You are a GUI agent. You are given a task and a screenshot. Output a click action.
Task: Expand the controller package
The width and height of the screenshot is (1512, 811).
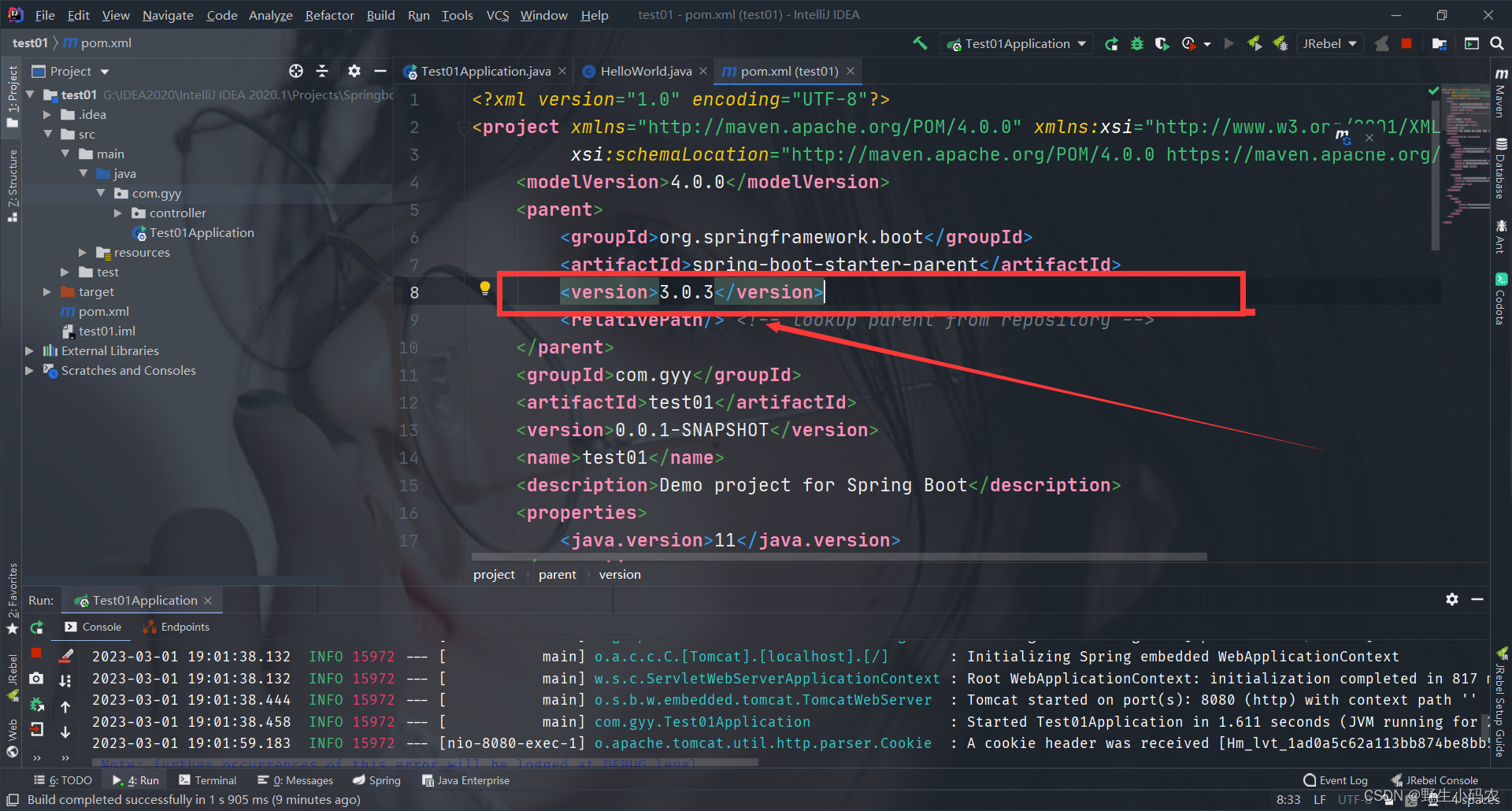coord(118,213)
